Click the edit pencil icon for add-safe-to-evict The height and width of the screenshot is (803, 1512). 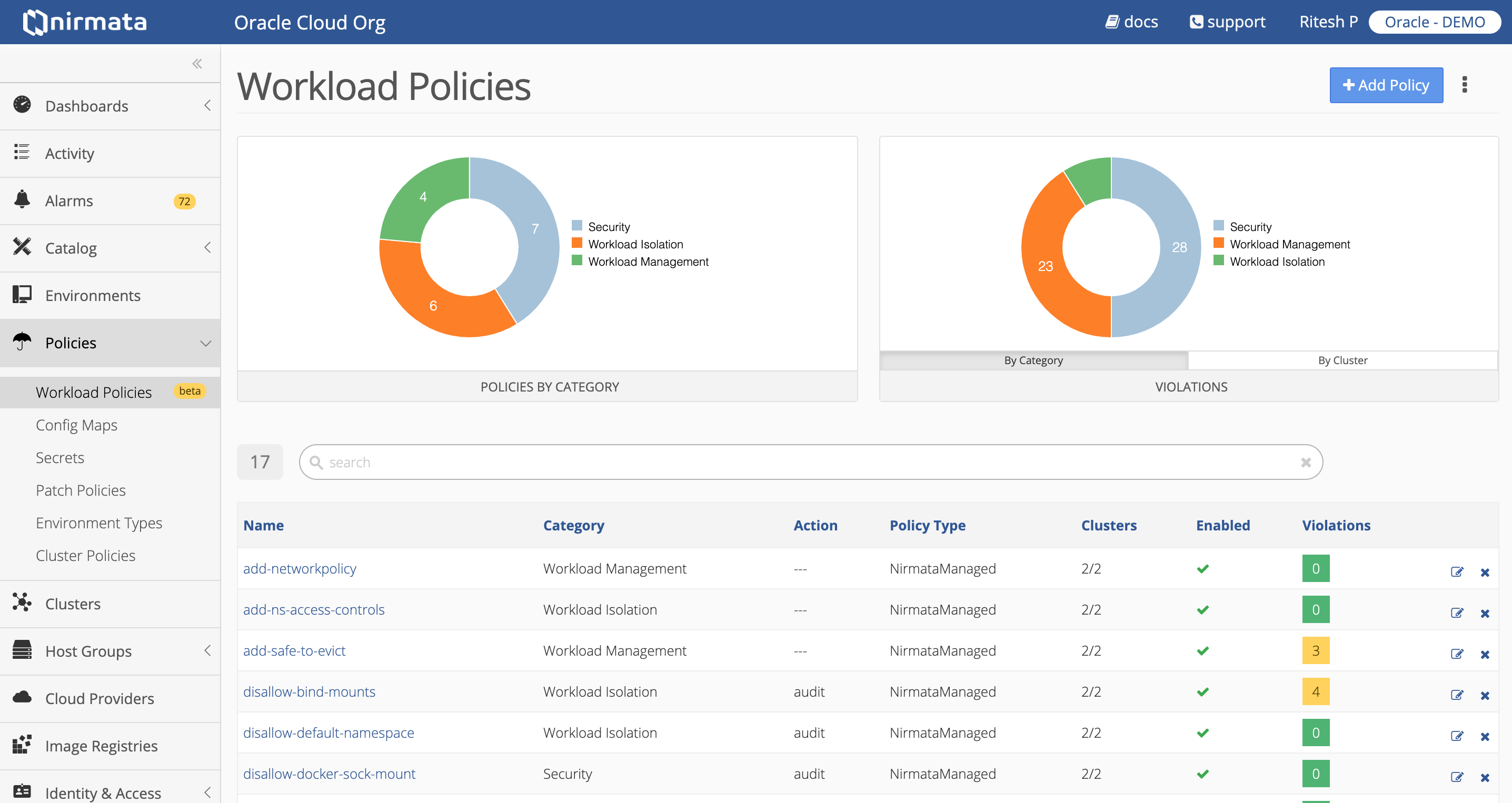pos(1457,654)
